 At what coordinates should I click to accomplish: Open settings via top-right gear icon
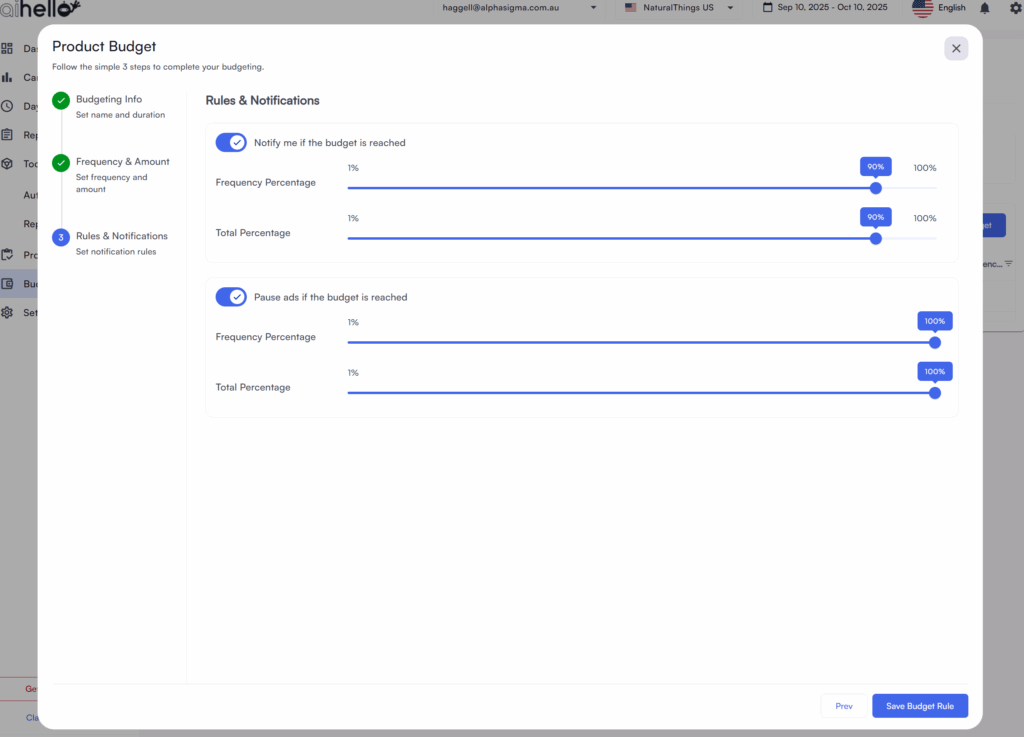coord(1015,8)
